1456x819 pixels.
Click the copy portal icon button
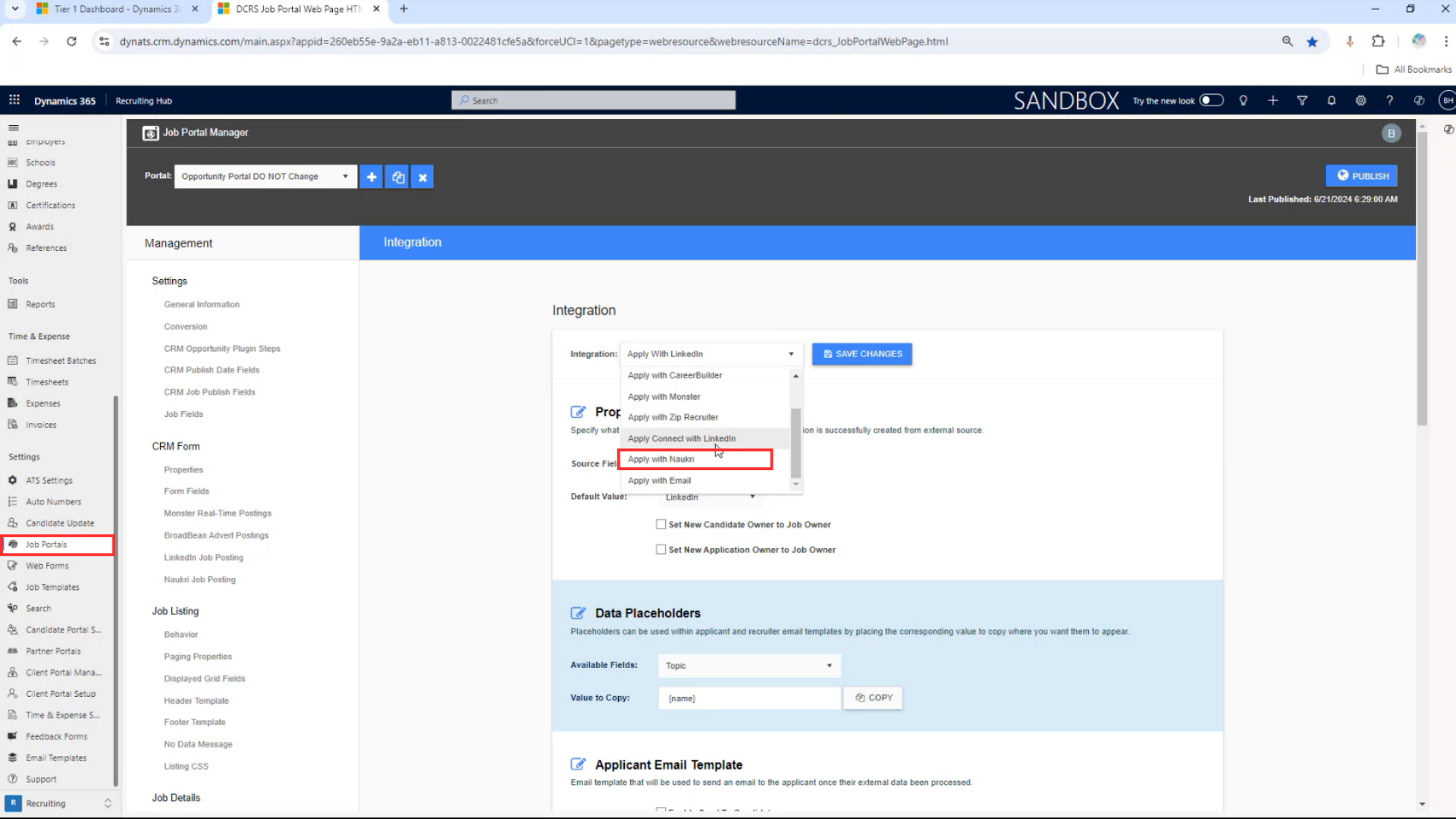tap(397, 177)
